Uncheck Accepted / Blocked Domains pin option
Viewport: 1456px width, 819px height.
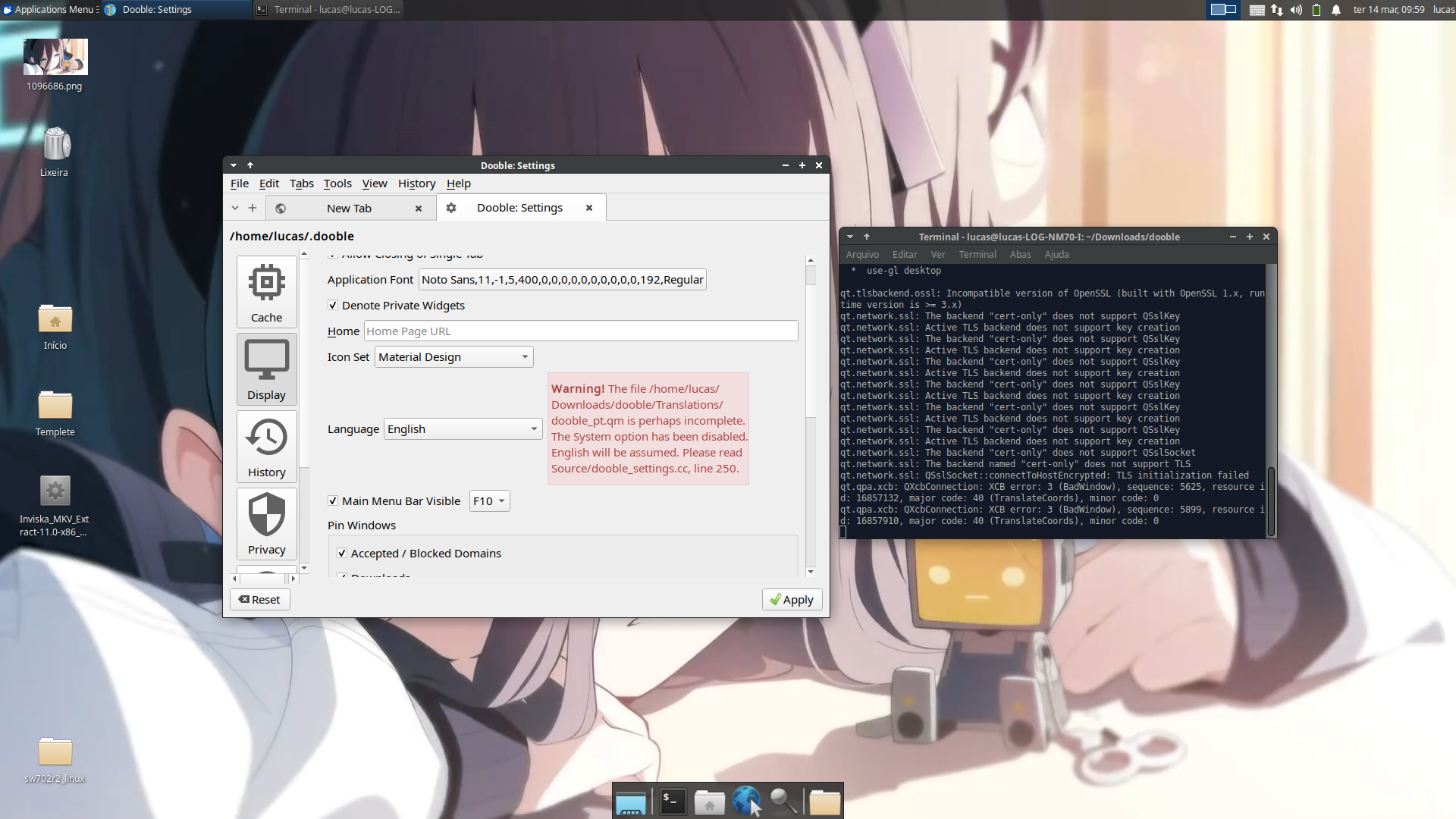(342, 554)
